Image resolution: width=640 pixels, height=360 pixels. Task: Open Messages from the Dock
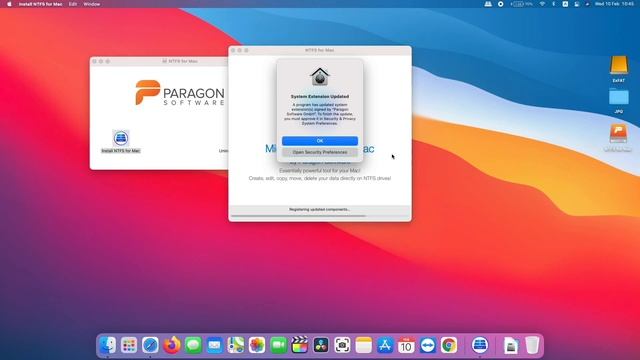pos(193,345)
